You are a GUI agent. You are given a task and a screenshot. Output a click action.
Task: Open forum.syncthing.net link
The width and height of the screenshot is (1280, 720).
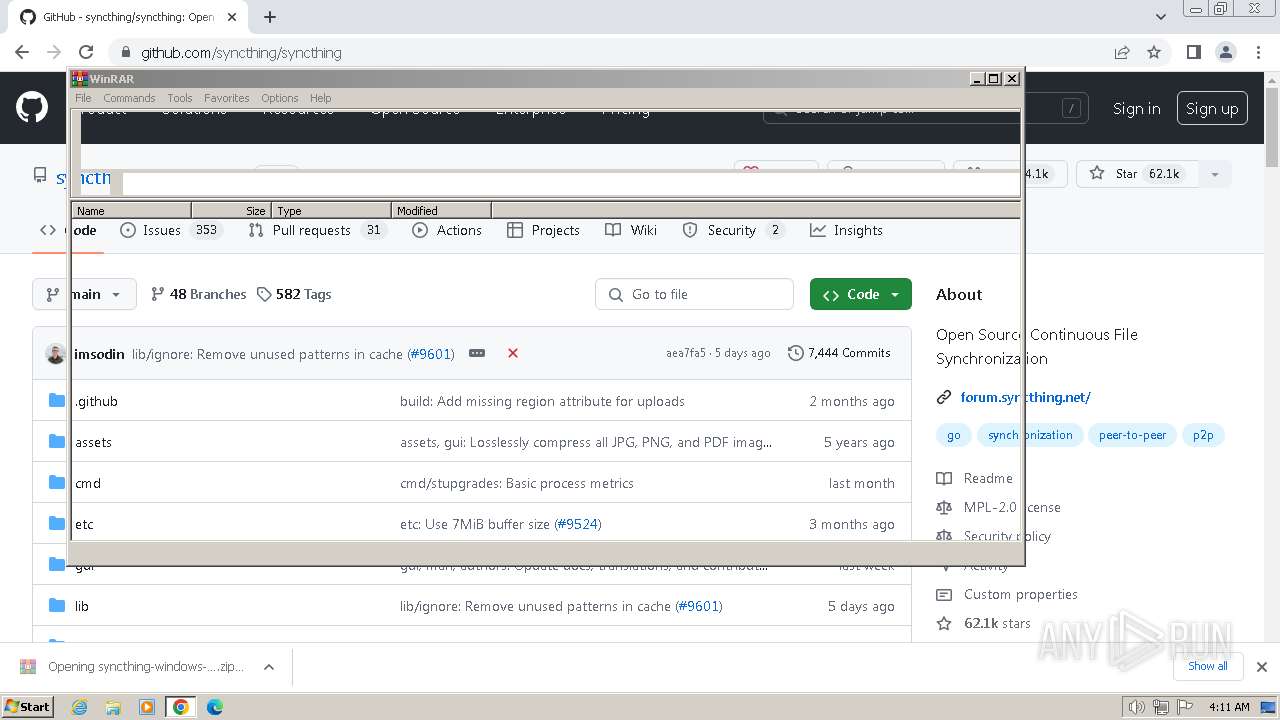click(1025, 397)
